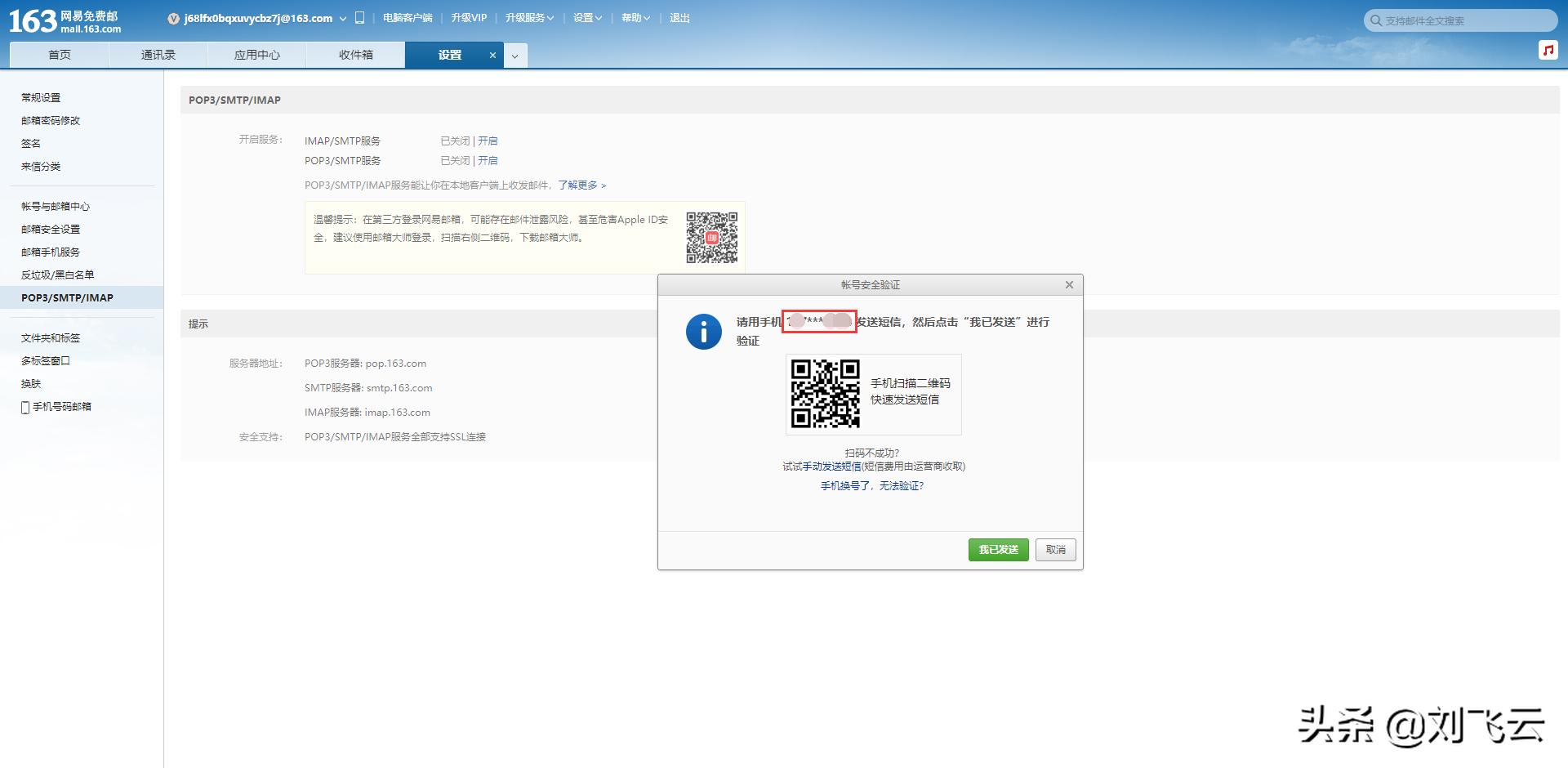Screen dimensions: 1568x768
Task: Switch to the 收件箱 tab
Action: [x=356, y=55]
